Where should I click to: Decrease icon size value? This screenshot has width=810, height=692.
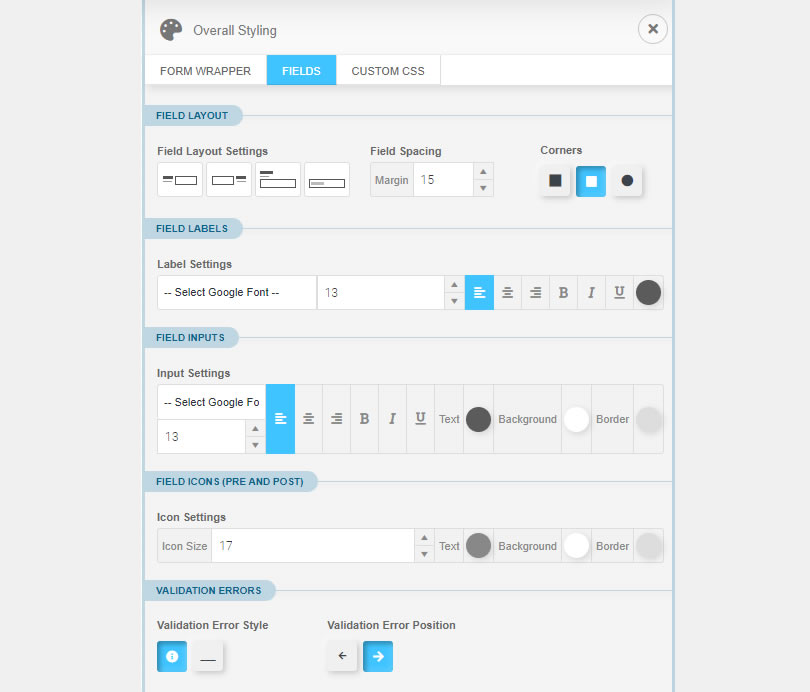[424, 554]
